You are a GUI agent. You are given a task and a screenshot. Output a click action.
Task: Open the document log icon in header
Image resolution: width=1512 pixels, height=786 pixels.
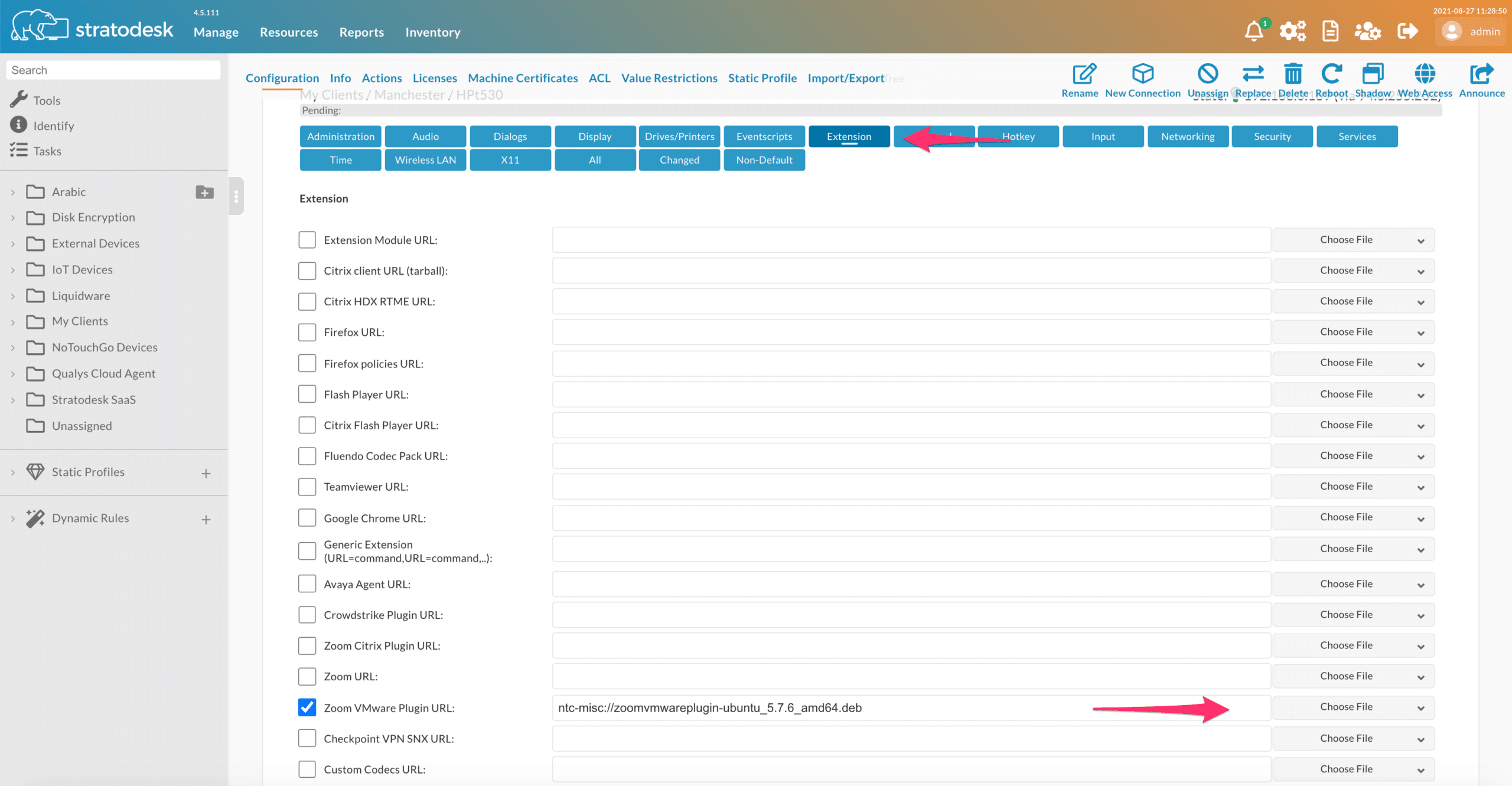(x=1330, y=31)
